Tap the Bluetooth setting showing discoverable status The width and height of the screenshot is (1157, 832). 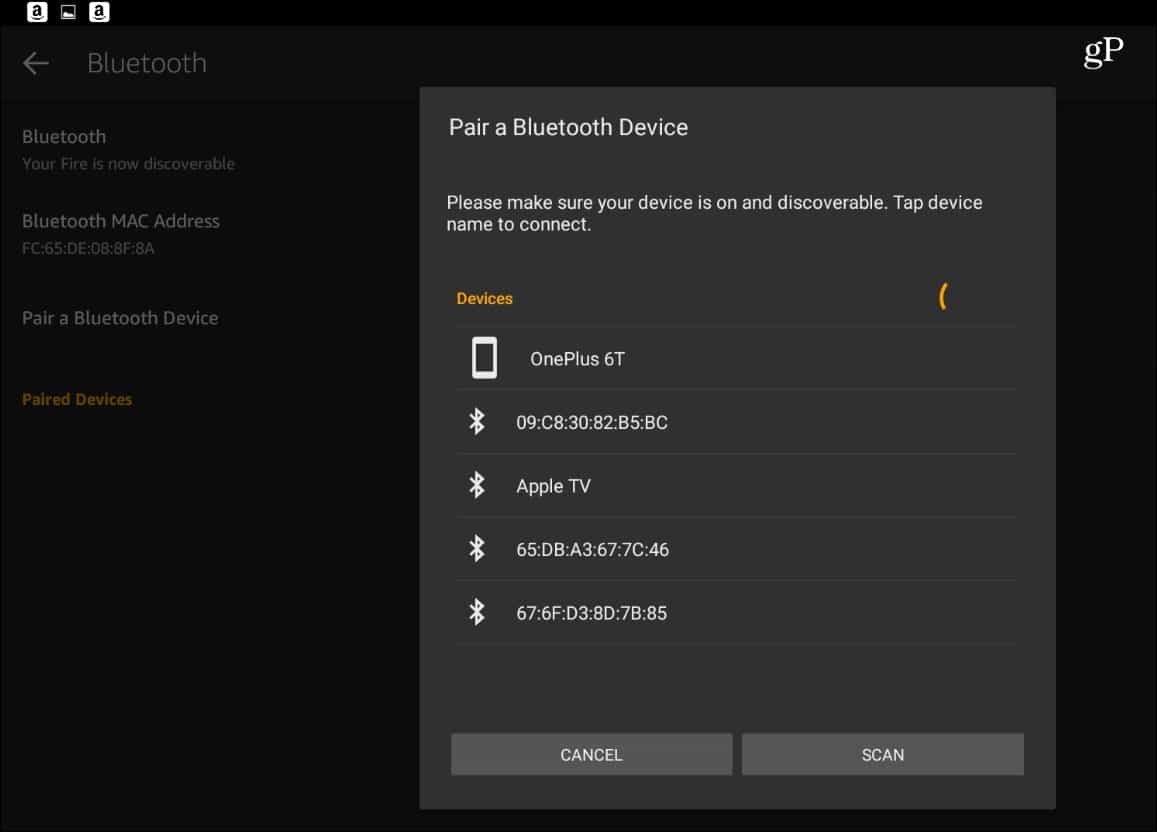click(x=128, y=150)
